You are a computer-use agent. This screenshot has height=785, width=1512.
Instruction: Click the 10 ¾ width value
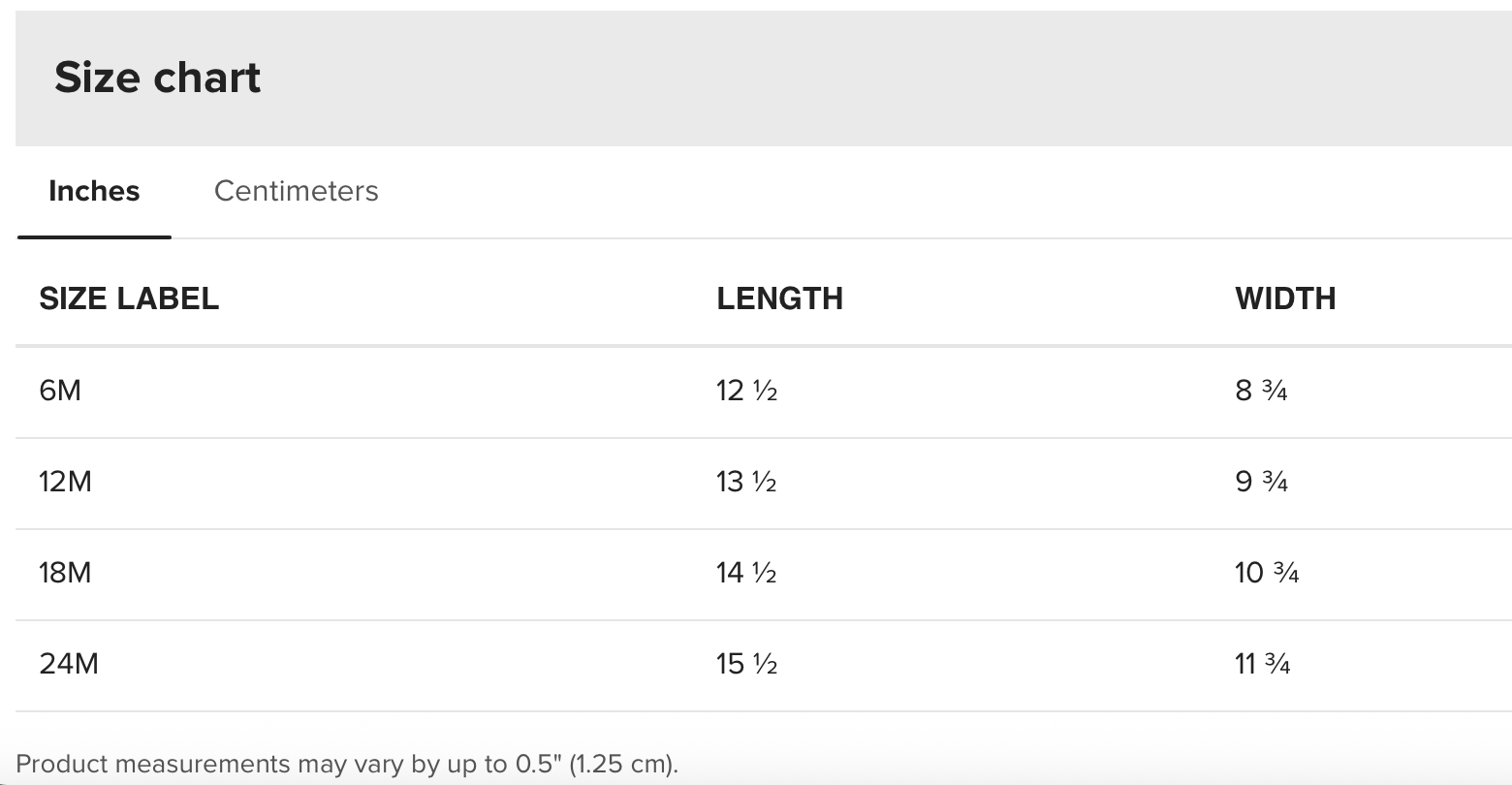[1267, 573]
